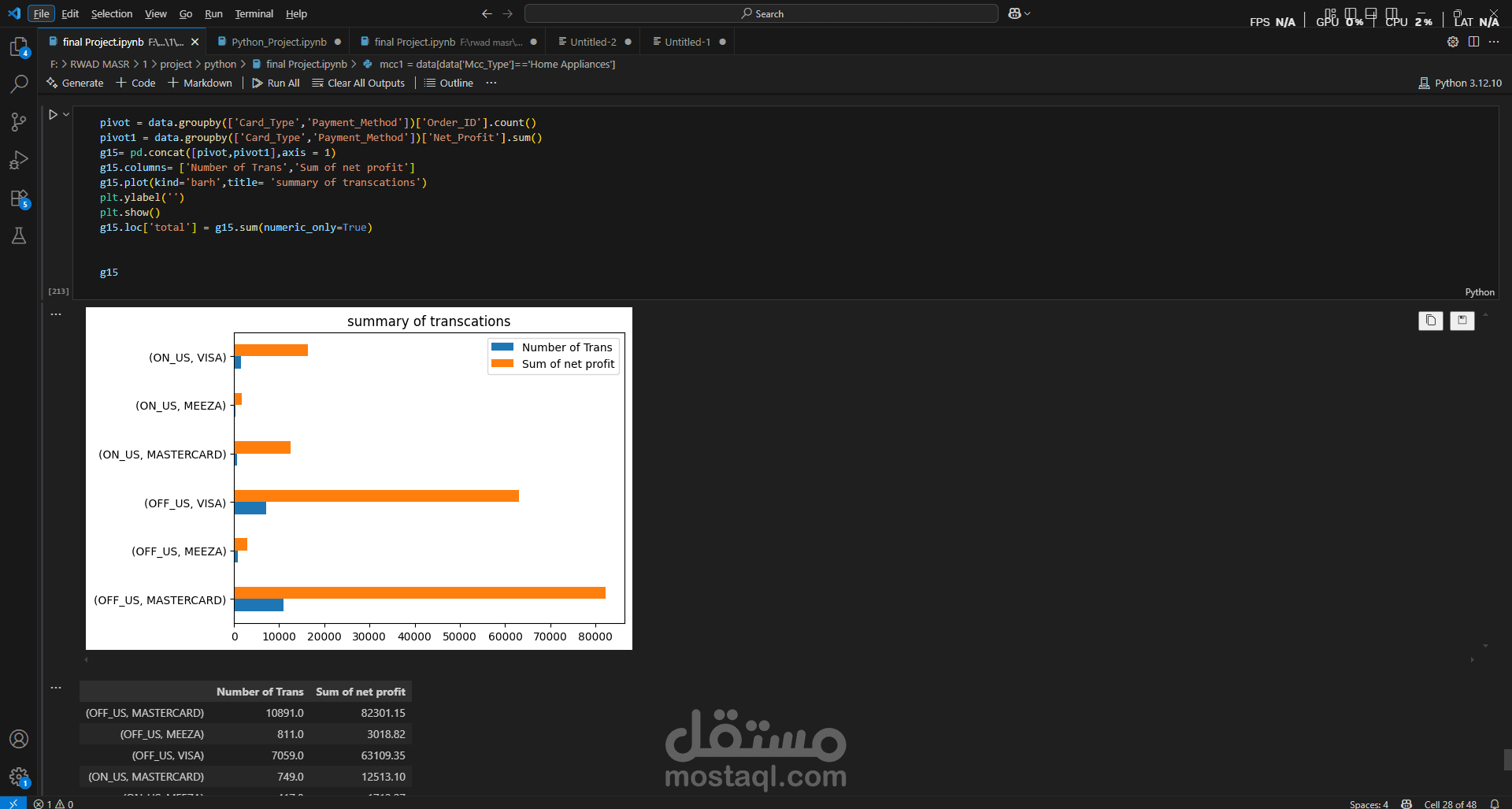Screen dimensions: 1512x809
Task: Open more actions for chart output
Action: [56, 314]
